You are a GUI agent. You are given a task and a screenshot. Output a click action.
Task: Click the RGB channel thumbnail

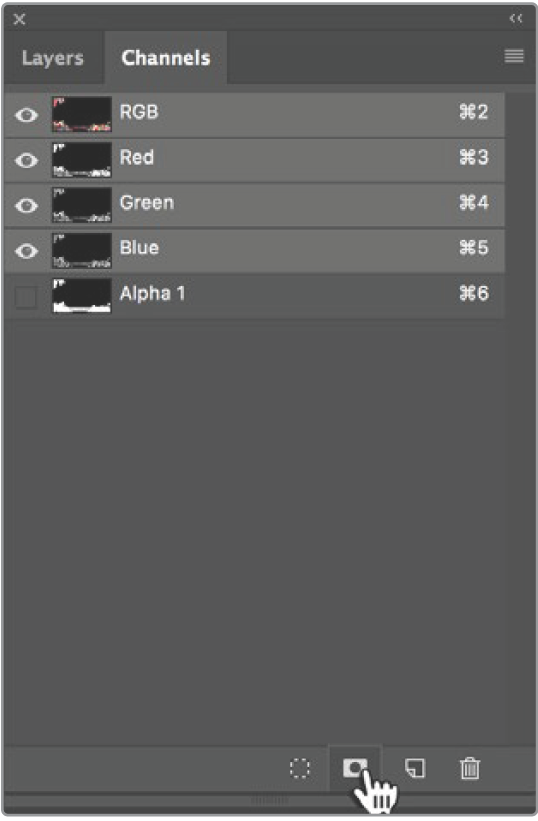click(82, 114)
